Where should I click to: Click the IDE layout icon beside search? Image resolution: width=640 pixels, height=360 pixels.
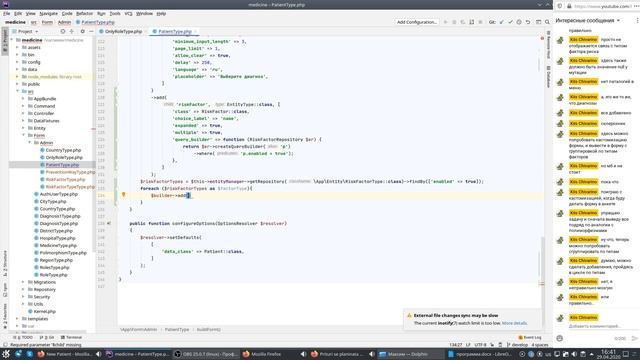click(x=538, y=22)
